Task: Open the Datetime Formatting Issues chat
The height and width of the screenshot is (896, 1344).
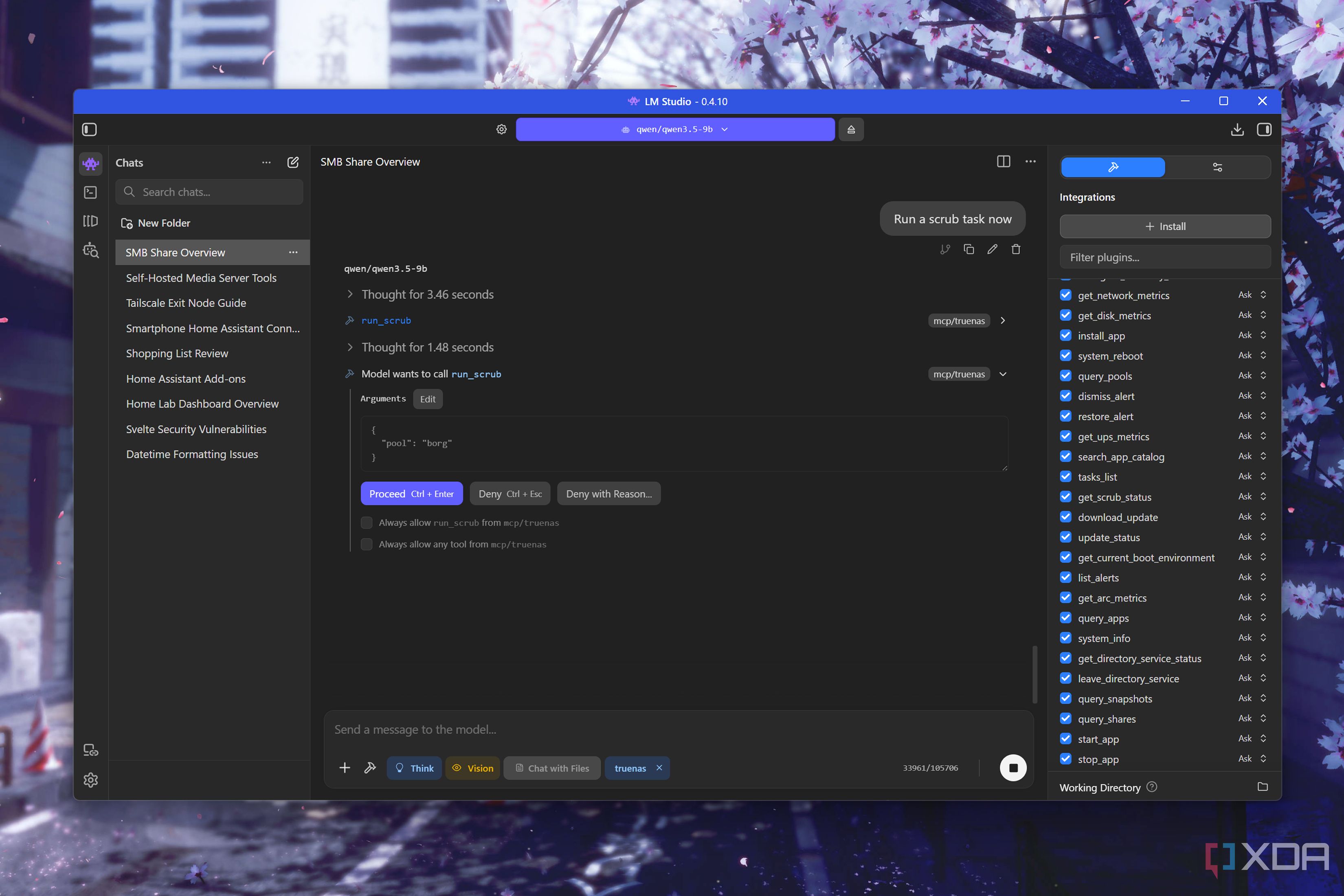Action: [x=213, y=454]
